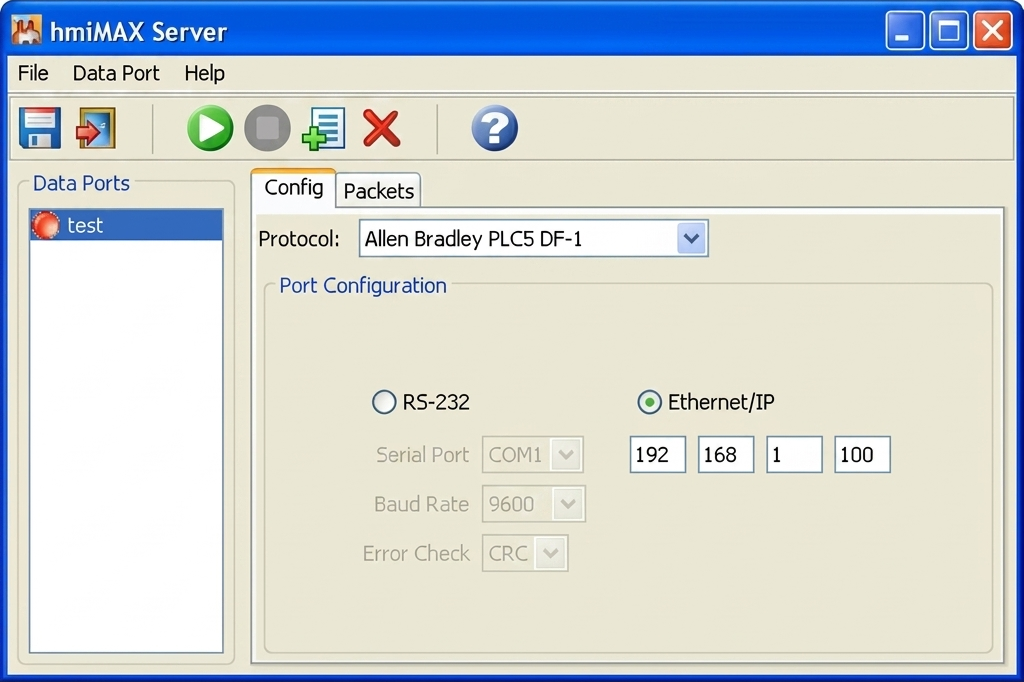Click the red status icon beside test
This screenshot has height=682, width=1024.
(46, 225)
